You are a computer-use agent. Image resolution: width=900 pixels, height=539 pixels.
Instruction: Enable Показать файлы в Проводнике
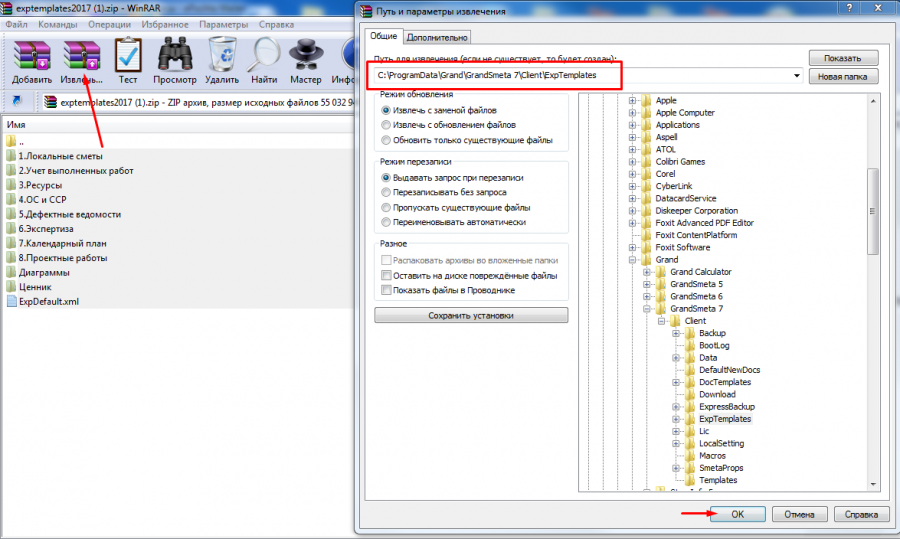pyautogui.click(x=386, y=290)
